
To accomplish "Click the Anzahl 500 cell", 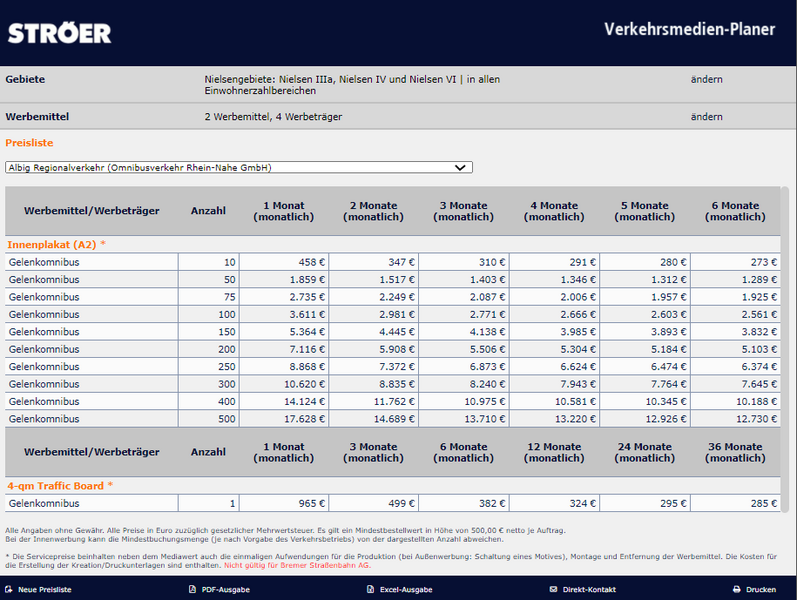I will 209,419.
